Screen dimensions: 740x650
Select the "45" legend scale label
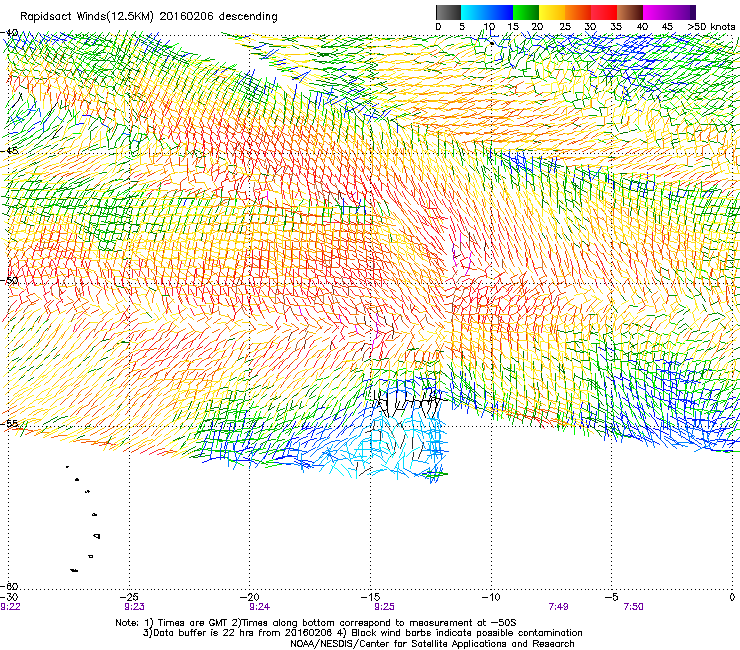click(x=667, y=27)
